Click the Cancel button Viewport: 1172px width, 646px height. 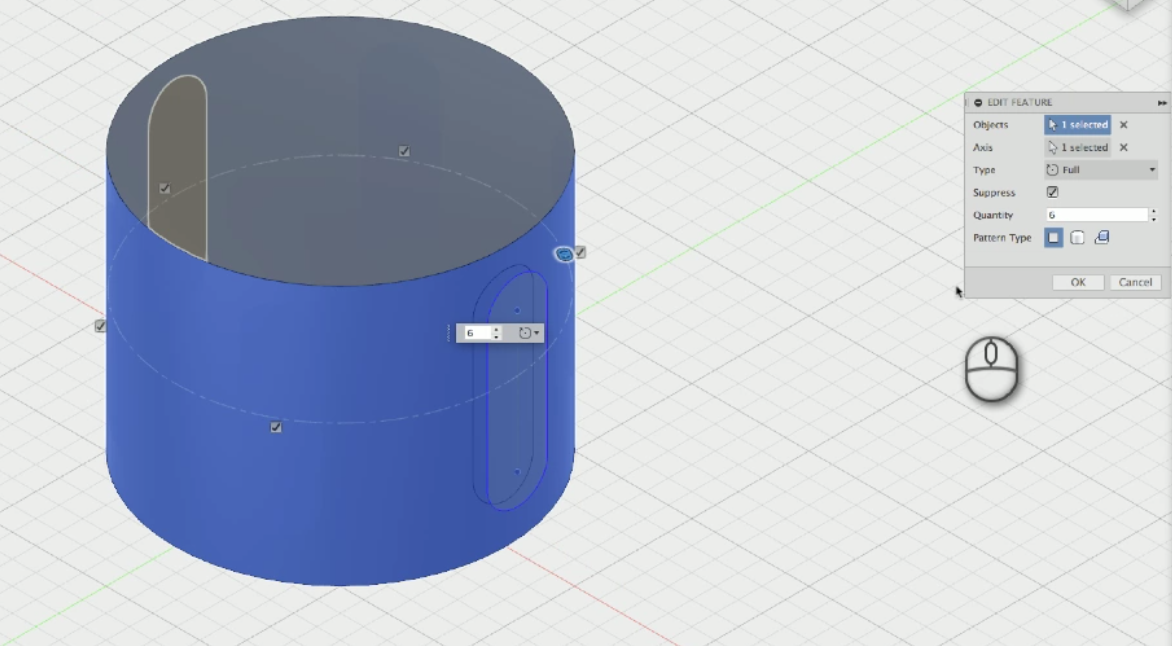(1135, 282)
